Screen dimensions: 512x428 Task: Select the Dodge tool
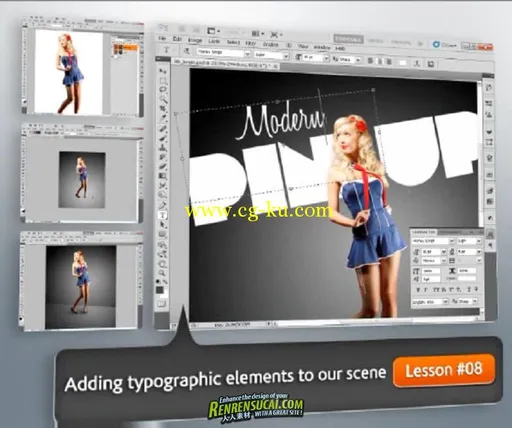click(x=163, y=194)
